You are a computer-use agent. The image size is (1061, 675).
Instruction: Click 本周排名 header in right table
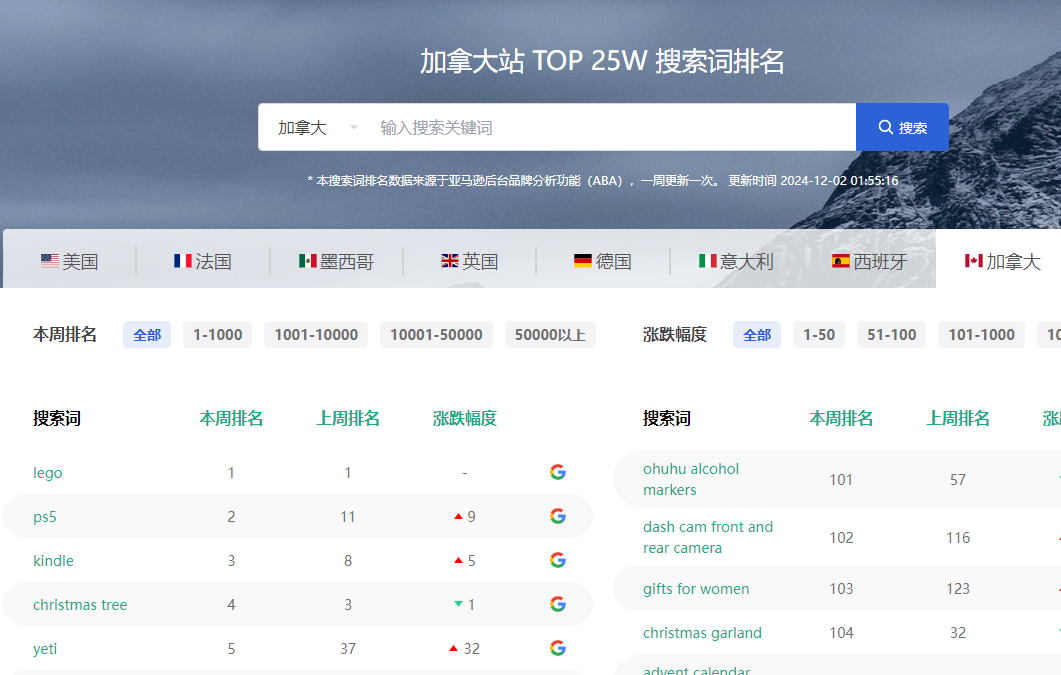click(x=841, y=418)
